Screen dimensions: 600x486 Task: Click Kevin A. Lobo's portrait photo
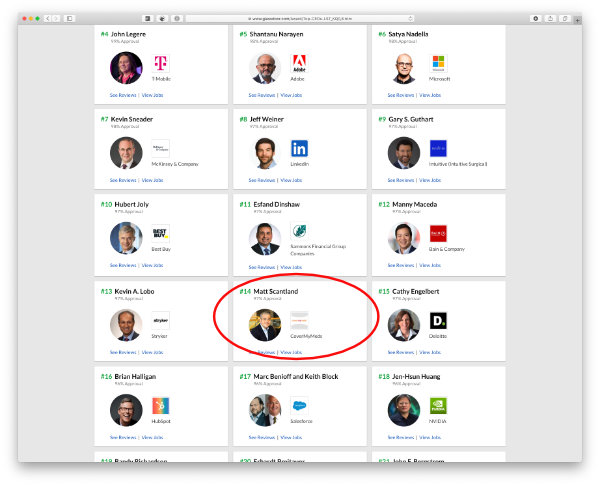(126, 325)
